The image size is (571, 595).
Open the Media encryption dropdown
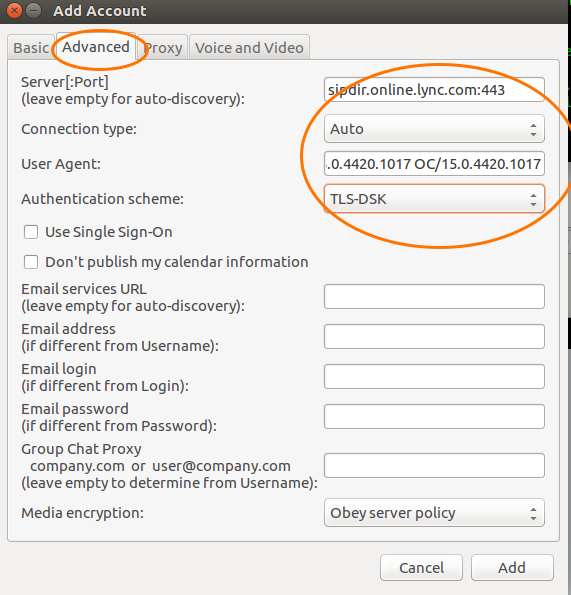tap(434, 513)
